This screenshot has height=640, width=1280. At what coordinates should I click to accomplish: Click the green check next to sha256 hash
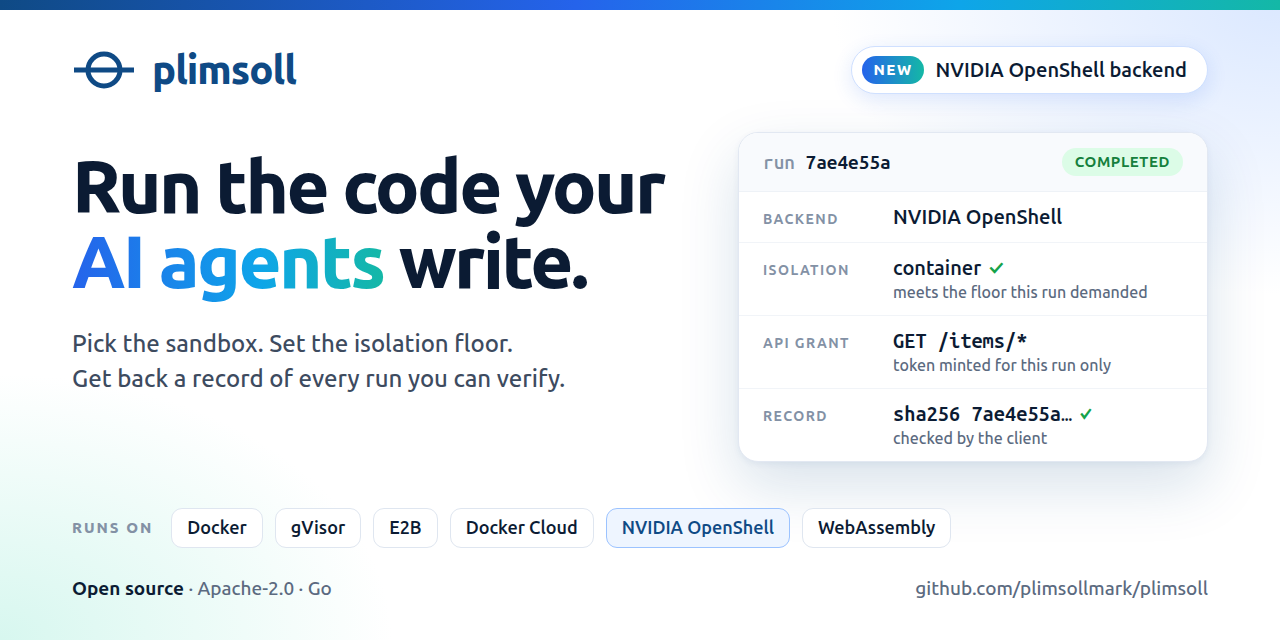1086,414
